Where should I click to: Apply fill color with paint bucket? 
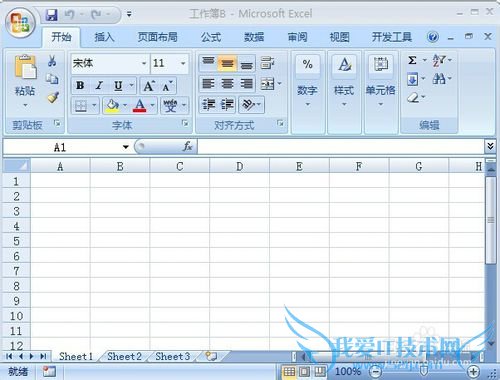coord(112,106)
